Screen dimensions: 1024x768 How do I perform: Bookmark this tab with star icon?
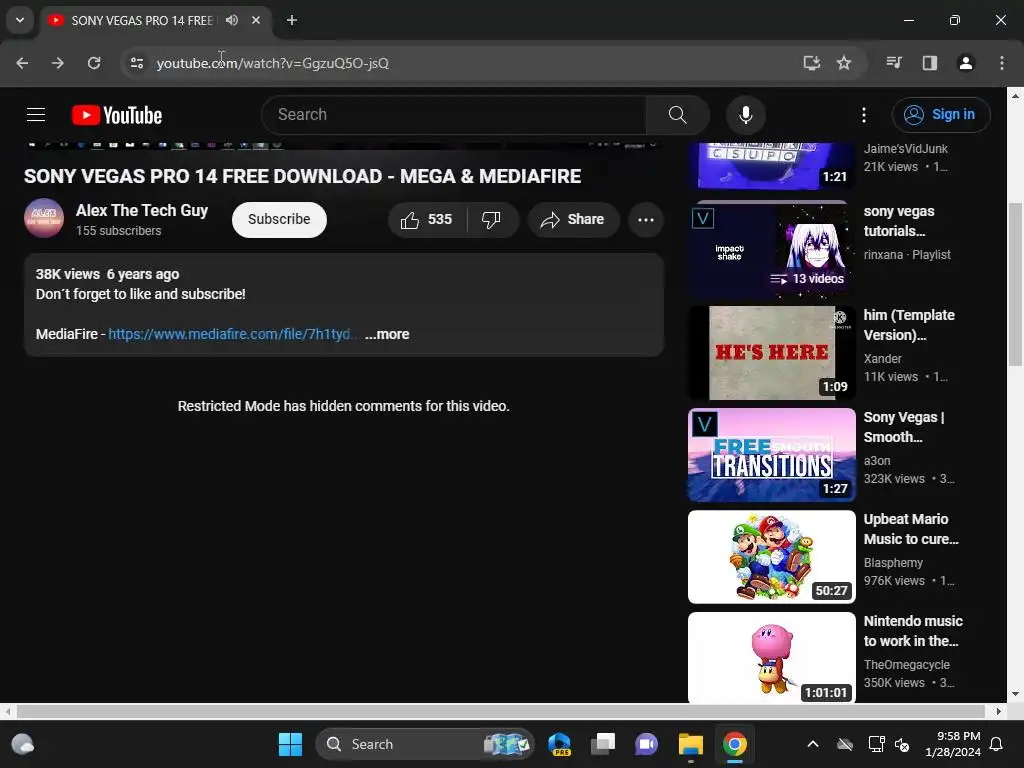(x=844, y=63)
